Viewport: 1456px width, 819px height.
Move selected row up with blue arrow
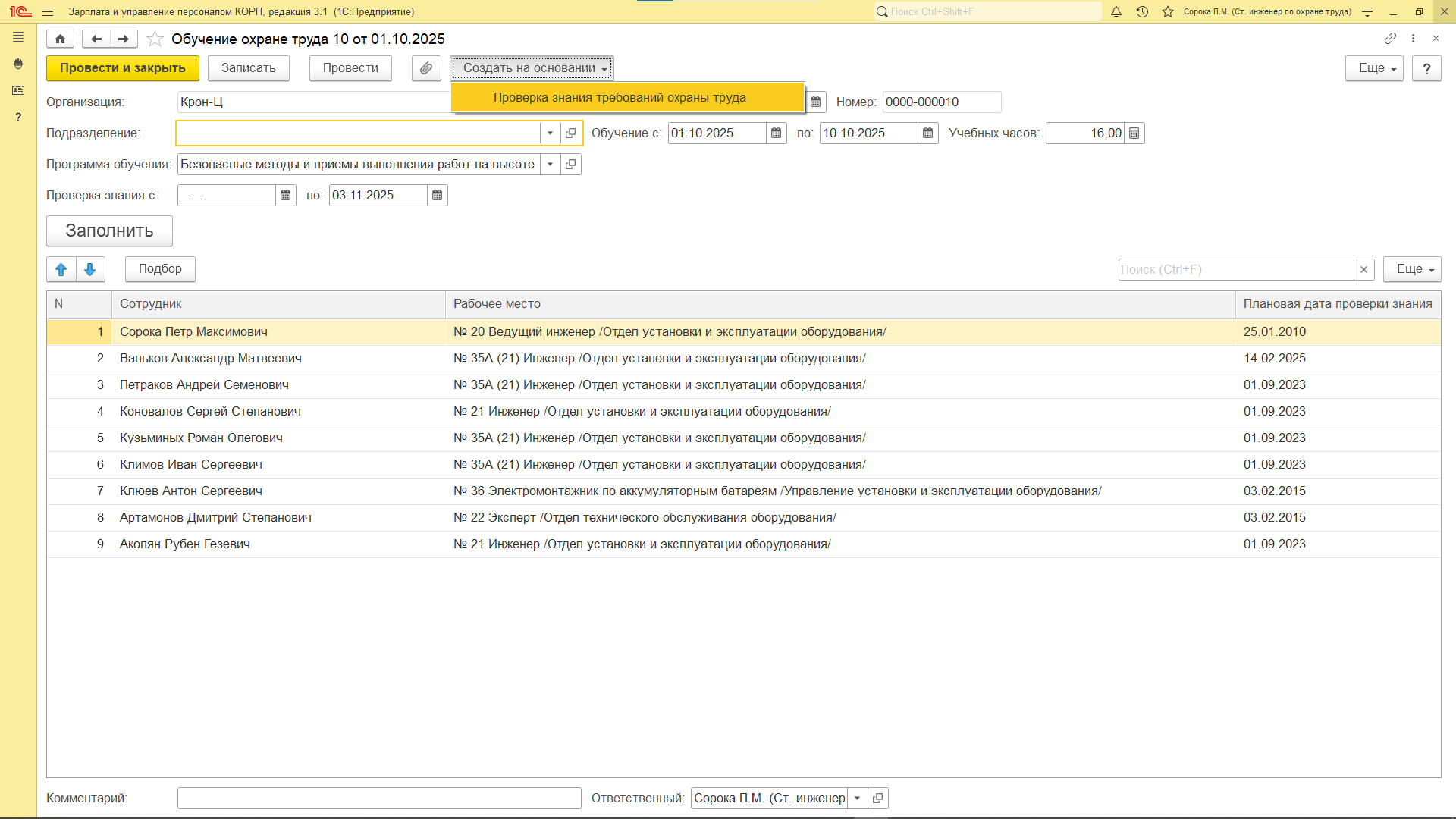(61, 269)
